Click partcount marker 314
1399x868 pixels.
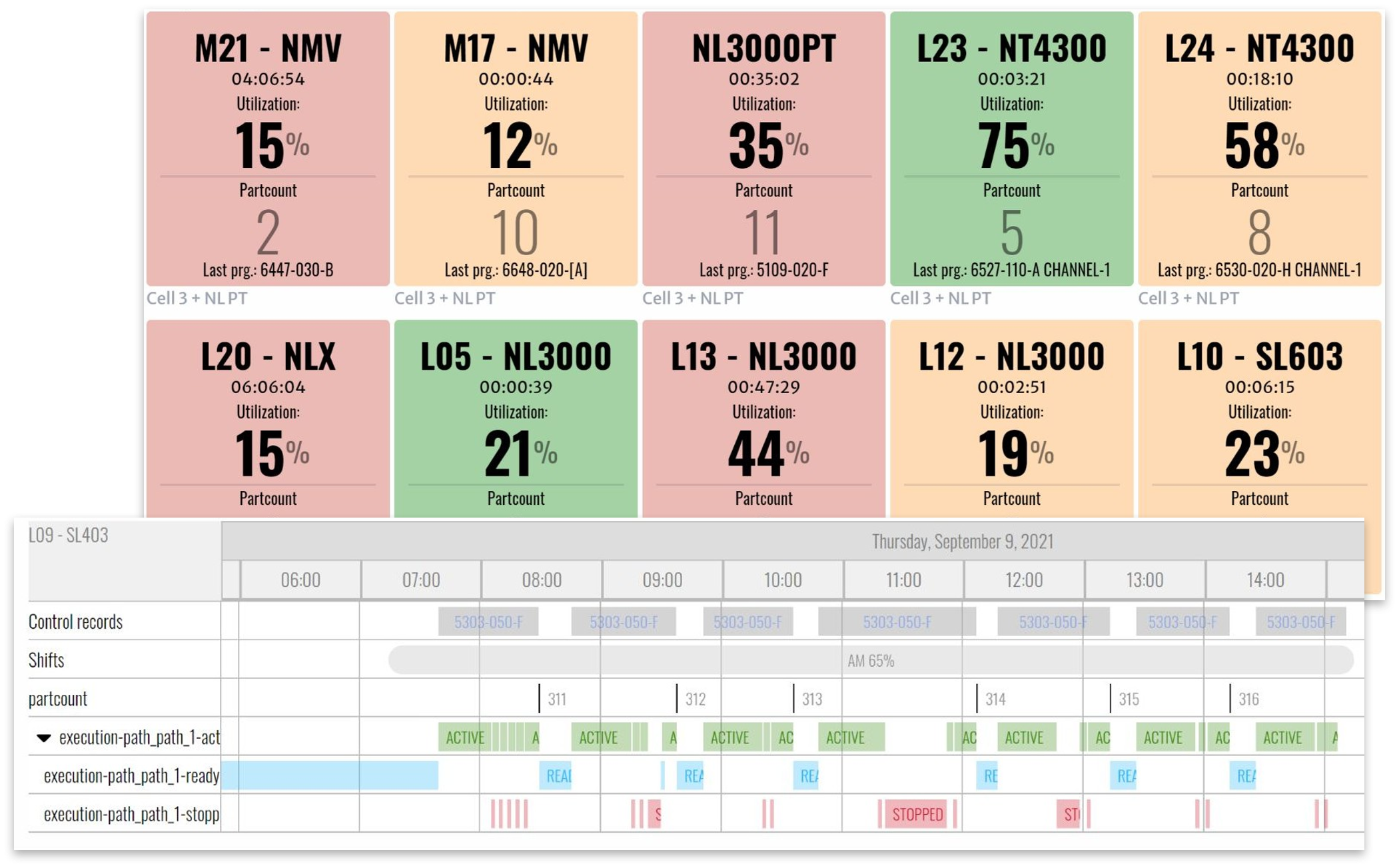tap(994, 699)
